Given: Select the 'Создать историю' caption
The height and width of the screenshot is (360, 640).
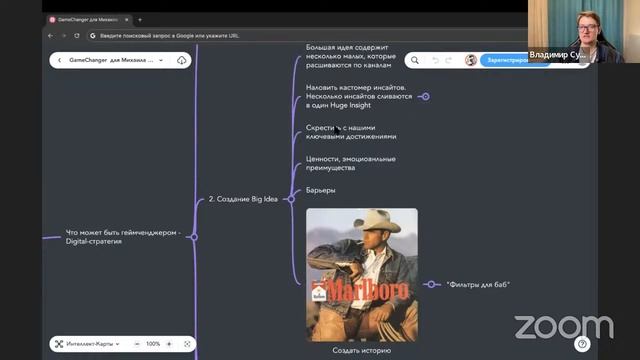Looking at the screenshot, I should click(362, 350).
